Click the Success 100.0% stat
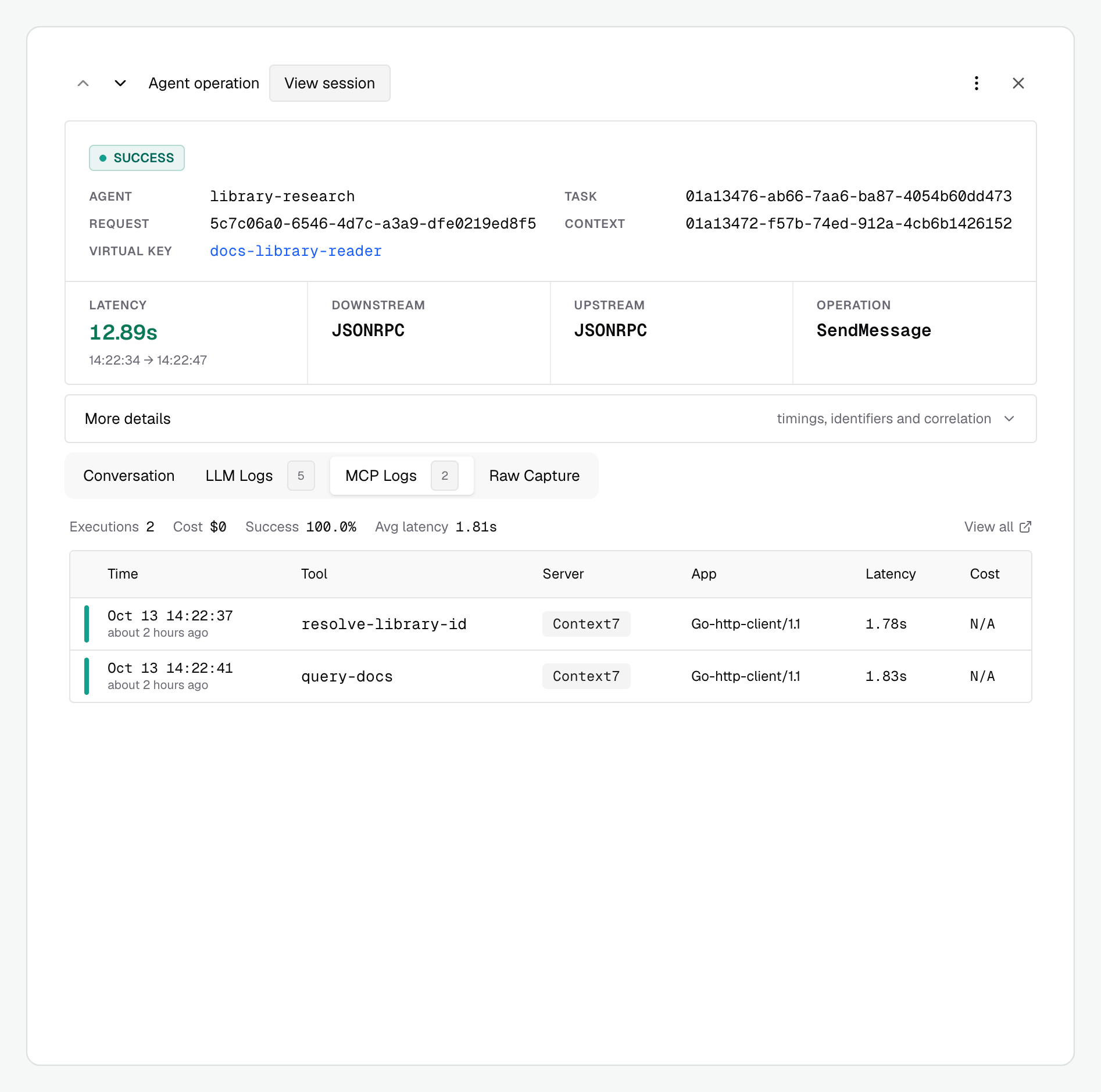 pyautogui.click(x=301, y=527)
